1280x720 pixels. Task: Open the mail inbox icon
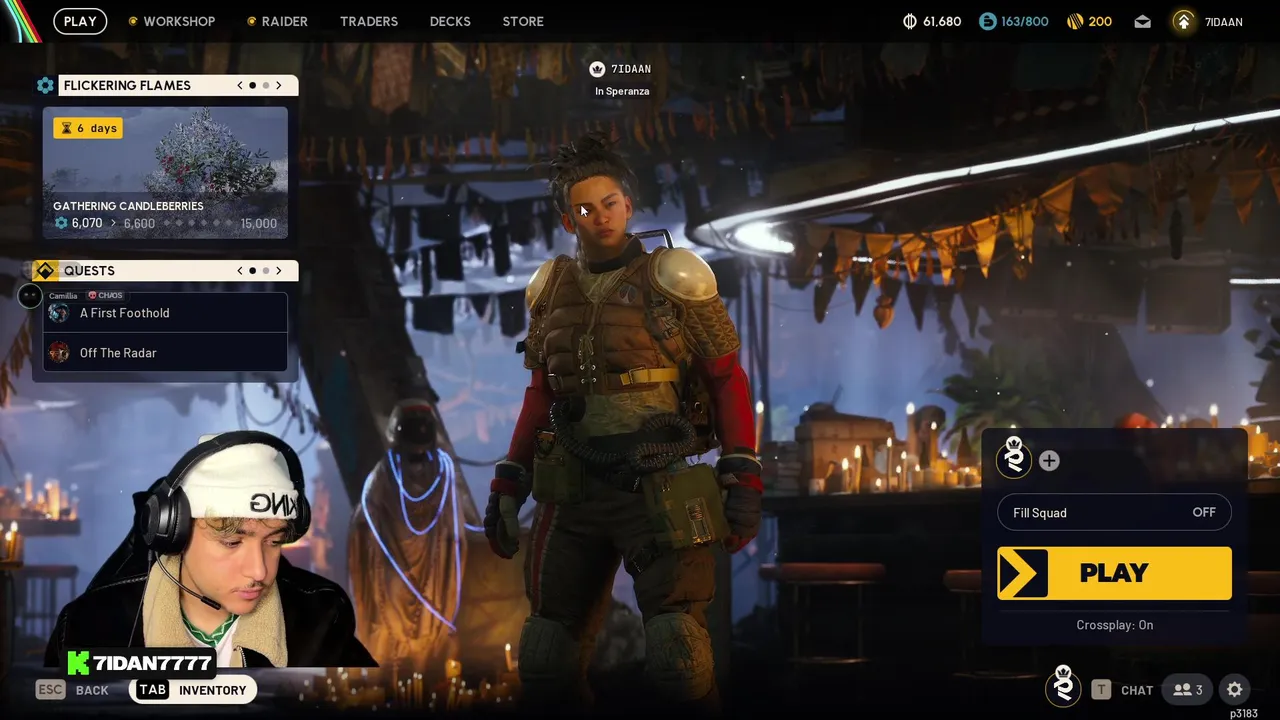click(x=1142, y=21)
